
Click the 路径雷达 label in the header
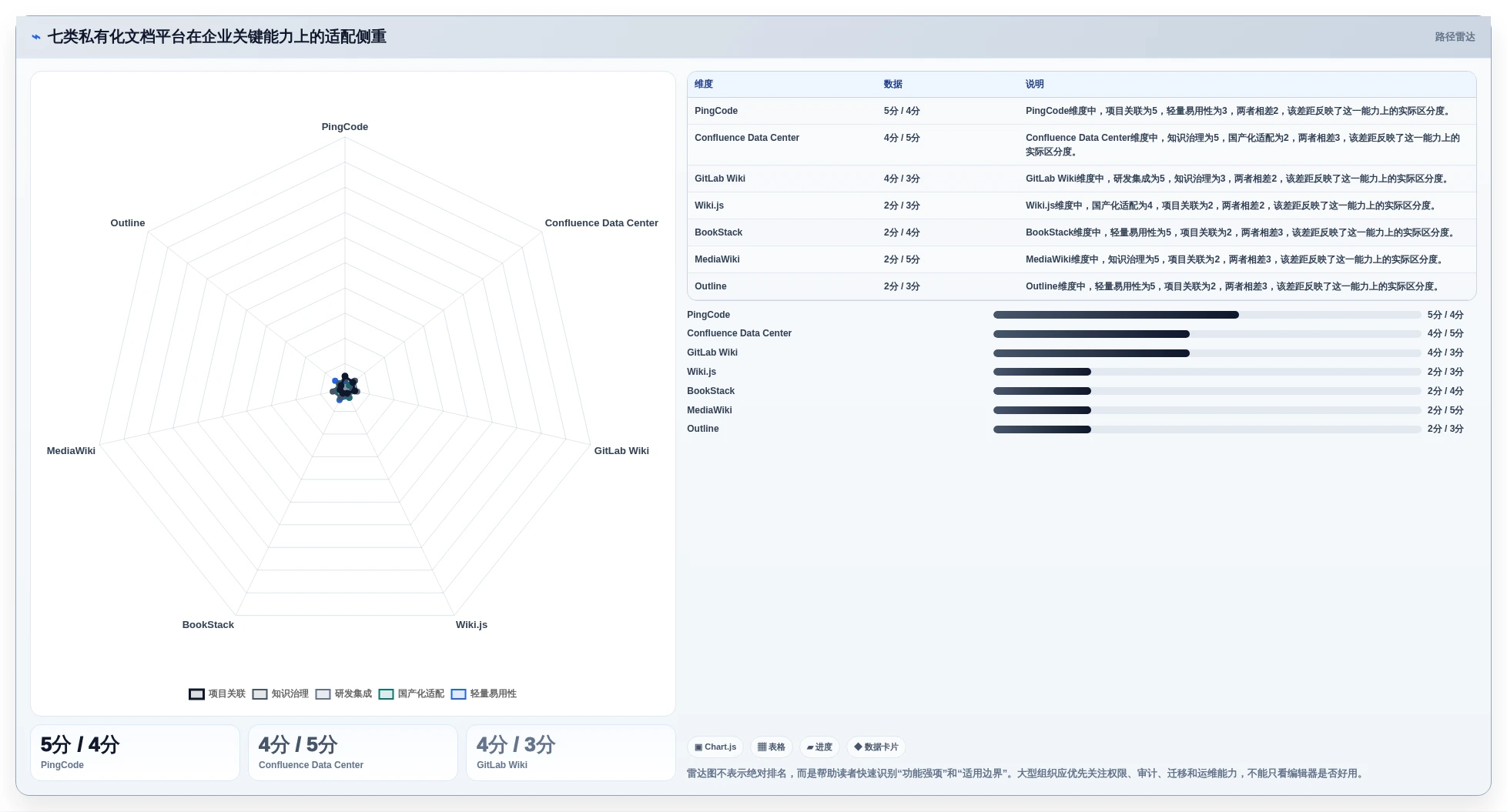(x=1455, y=37)
